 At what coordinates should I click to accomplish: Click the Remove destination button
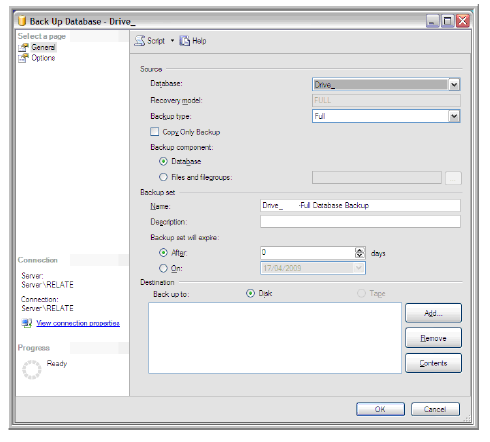433,338
